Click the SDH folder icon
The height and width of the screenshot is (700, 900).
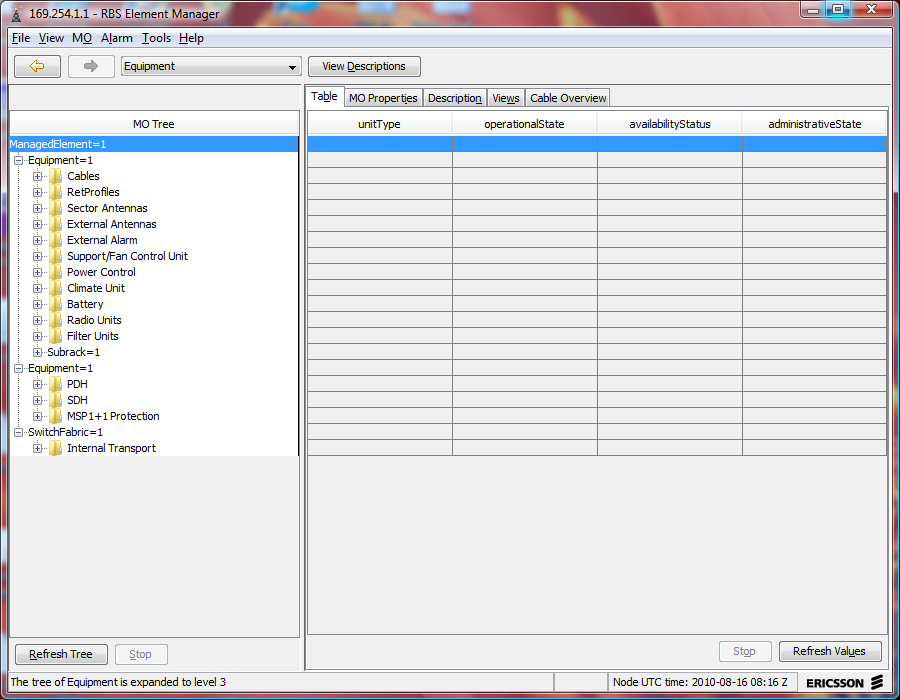click(56, 400)
